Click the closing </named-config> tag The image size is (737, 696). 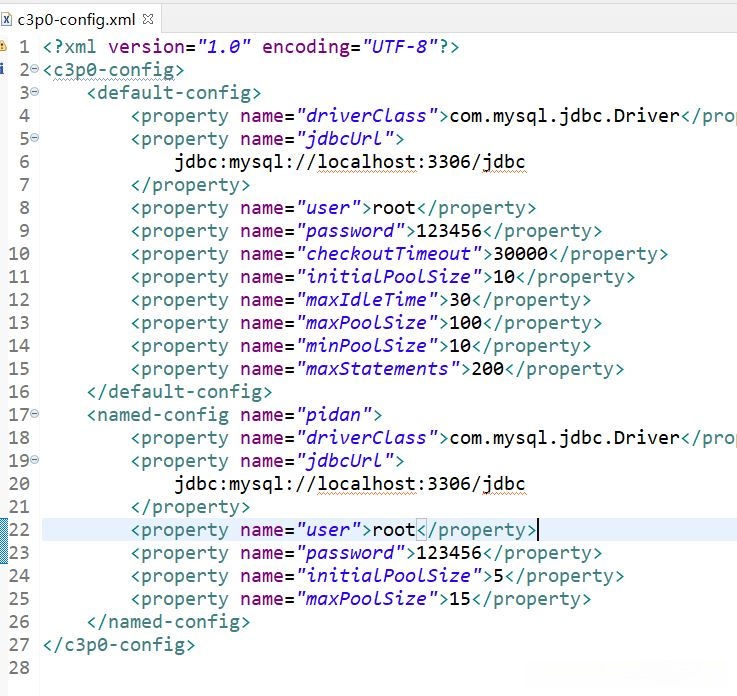pos(168,622)
